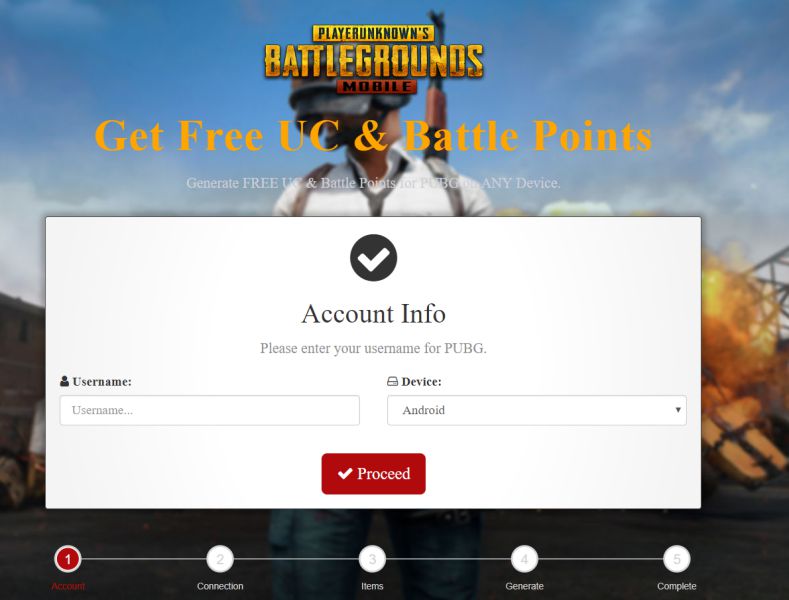Click the Complete step label
789x600 pixels.
point(677,586)
